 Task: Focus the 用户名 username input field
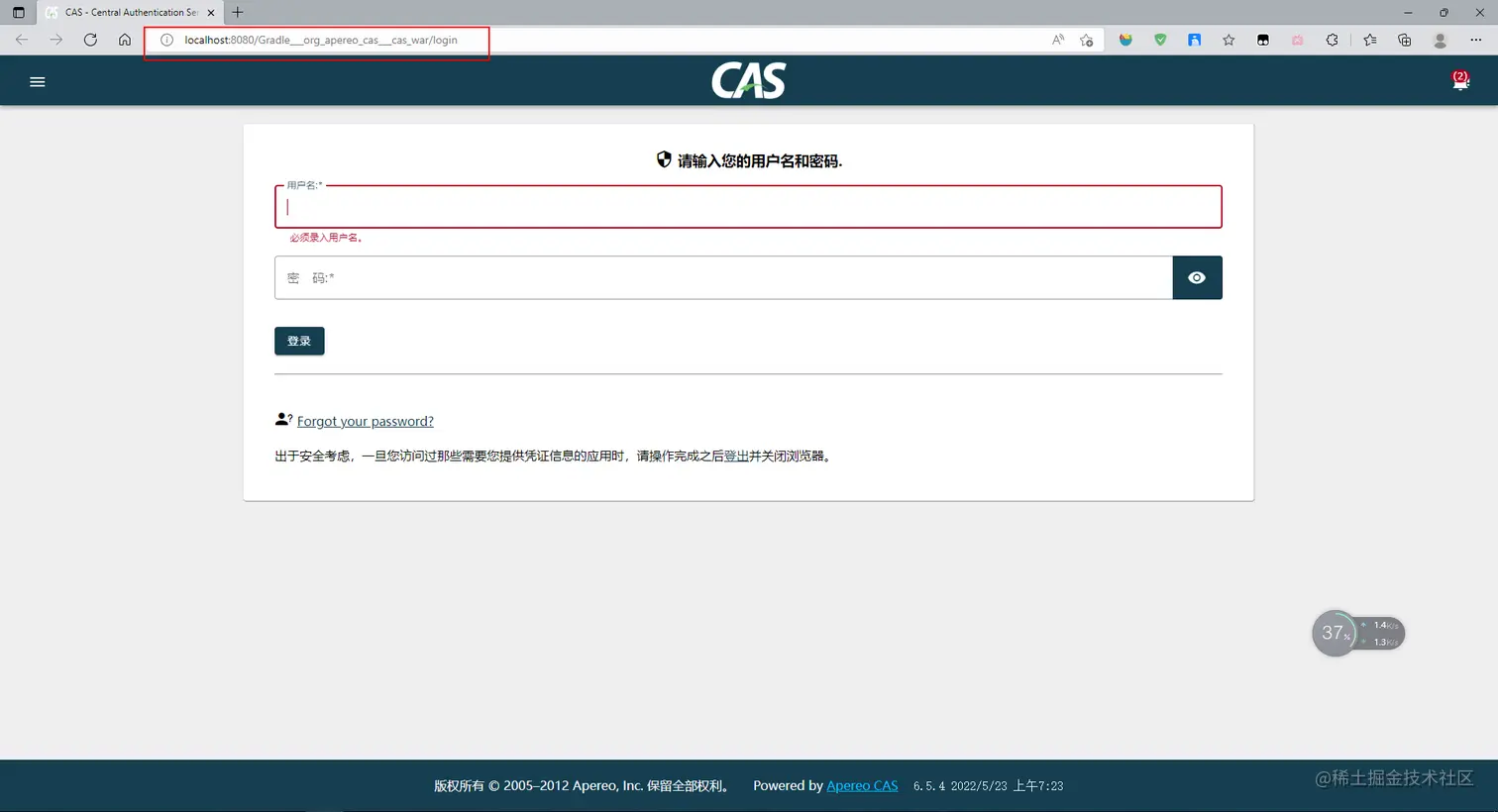coord(748,207)
